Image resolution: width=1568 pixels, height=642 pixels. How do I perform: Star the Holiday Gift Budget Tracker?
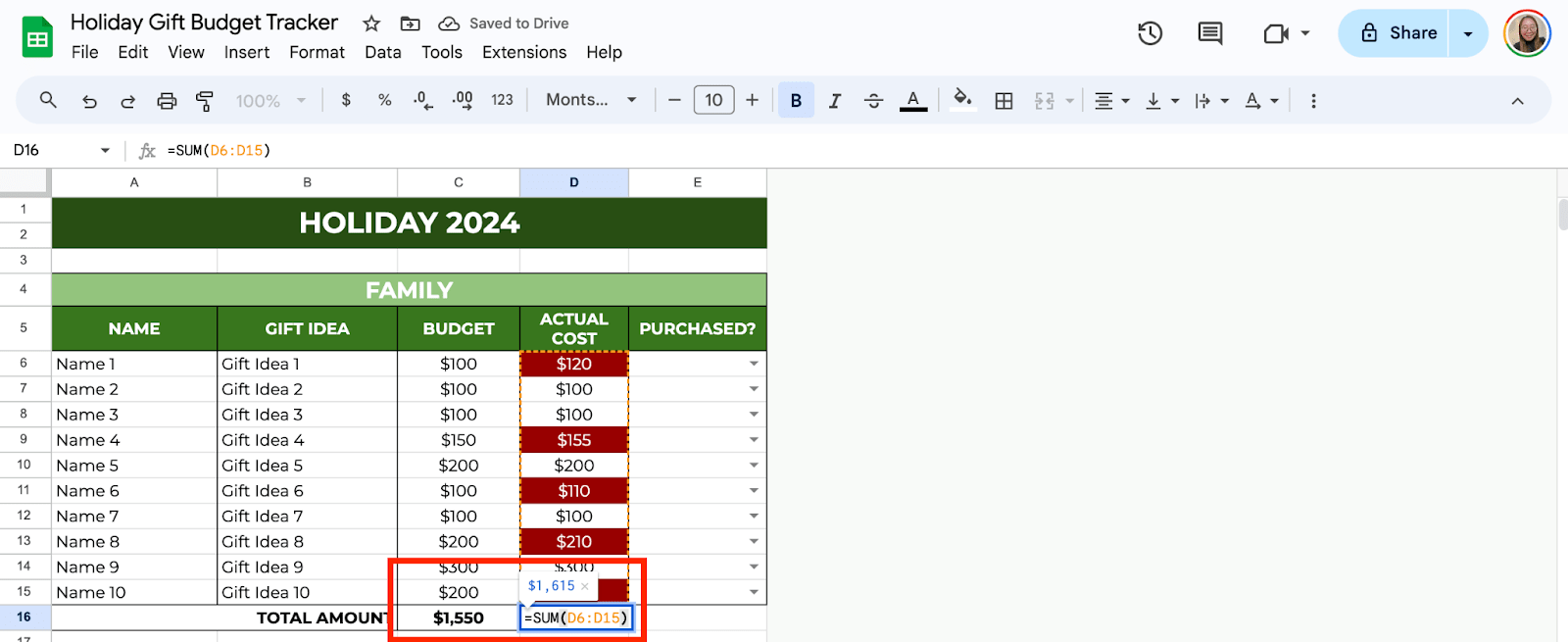point(371,24)
